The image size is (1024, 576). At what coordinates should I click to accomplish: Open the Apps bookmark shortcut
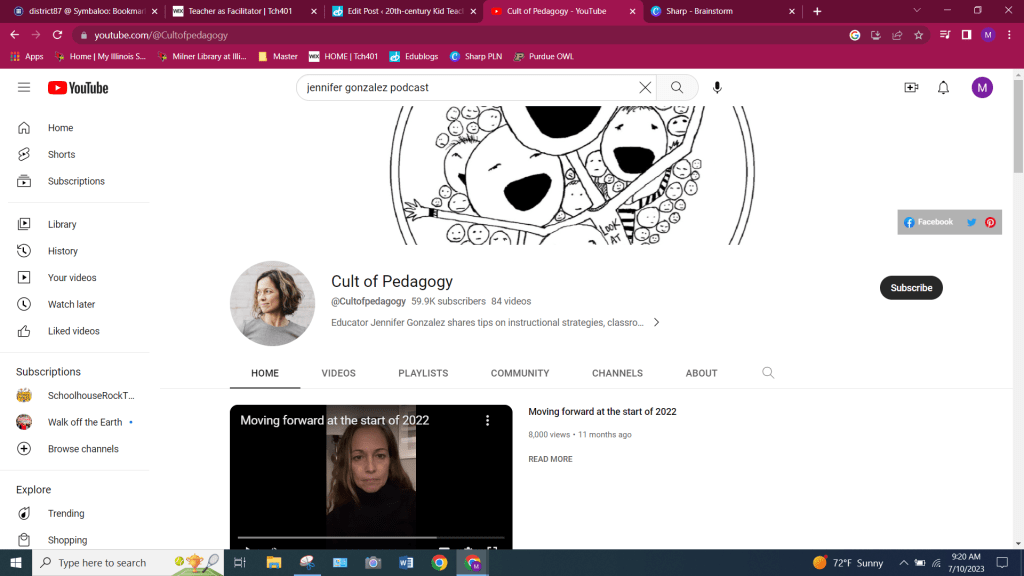point(27,56)
